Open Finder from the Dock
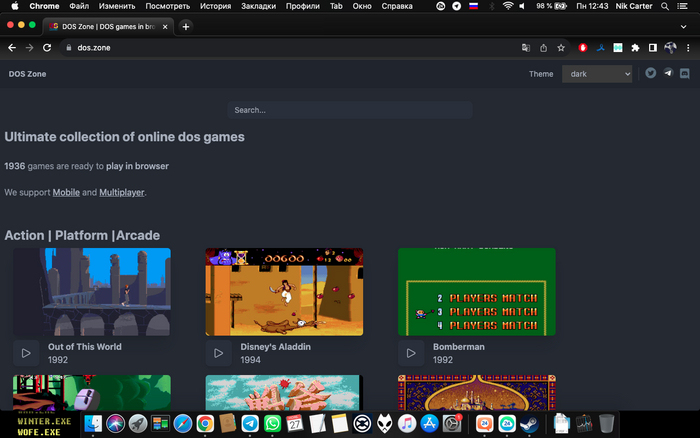 [93, 423]
